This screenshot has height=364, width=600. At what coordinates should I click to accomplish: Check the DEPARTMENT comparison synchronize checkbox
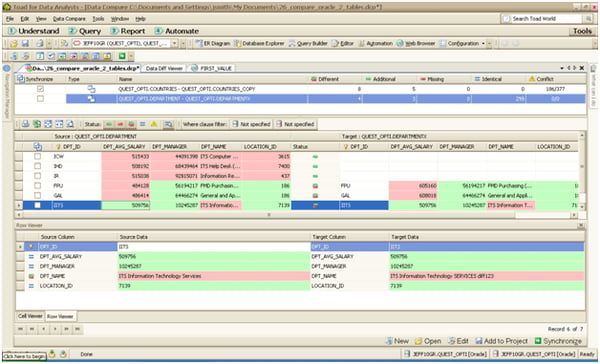40,99
